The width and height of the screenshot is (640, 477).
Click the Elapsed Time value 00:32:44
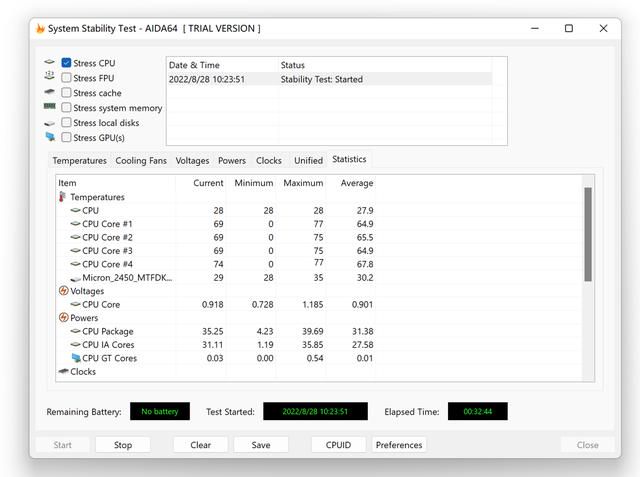(478, 411)
